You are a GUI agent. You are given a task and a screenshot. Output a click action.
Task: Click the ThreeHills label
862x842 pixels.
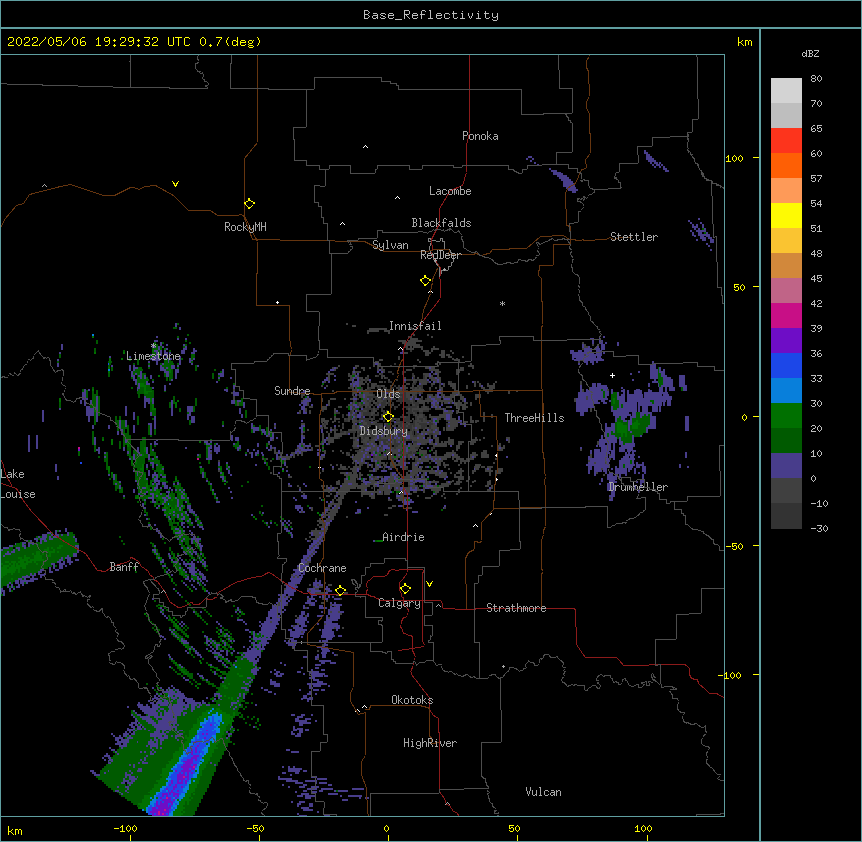534,418
